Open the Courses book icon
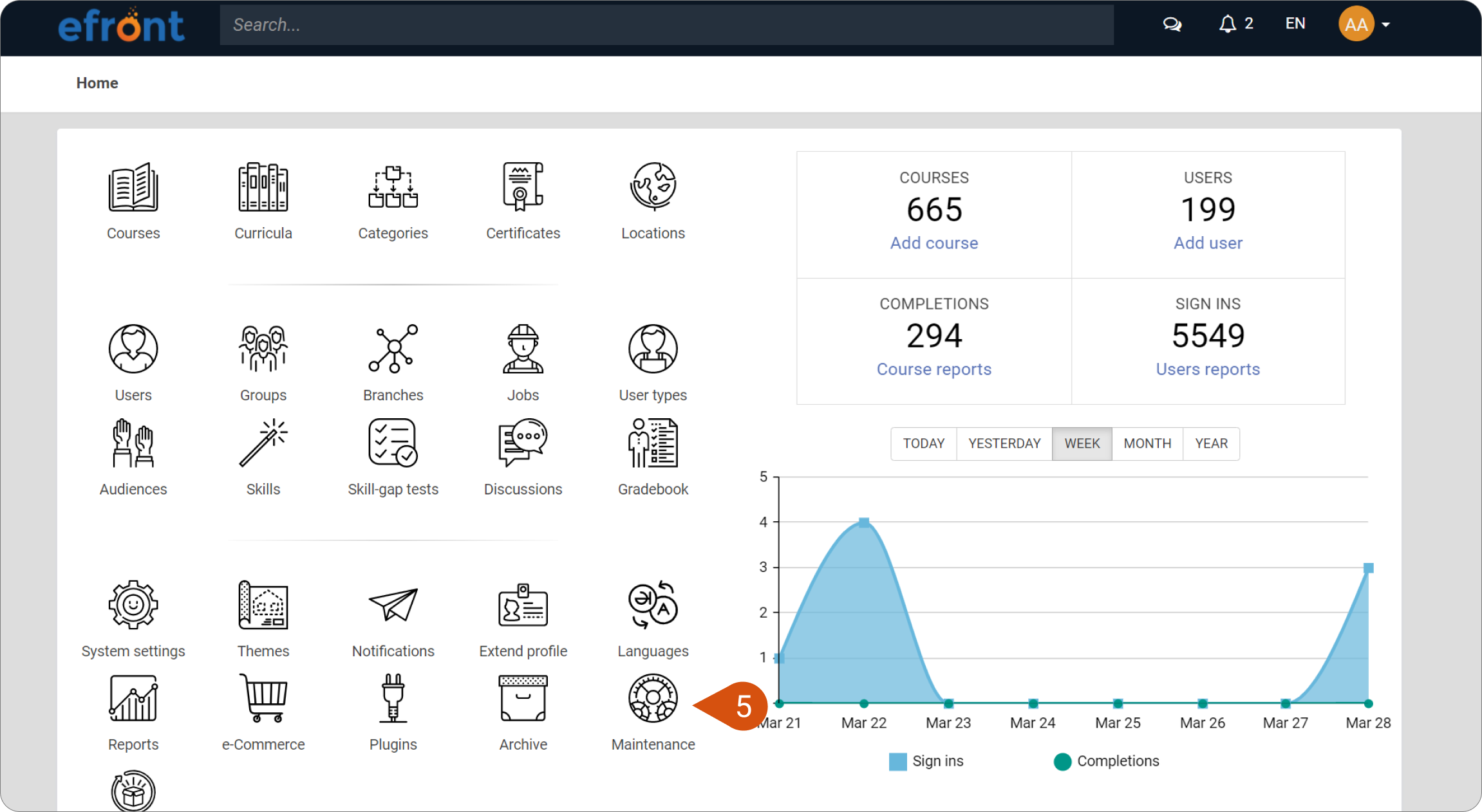Image resolution: width=1482 pixels, height=812 pixels. pyautogui.click(x=133, y=187)
